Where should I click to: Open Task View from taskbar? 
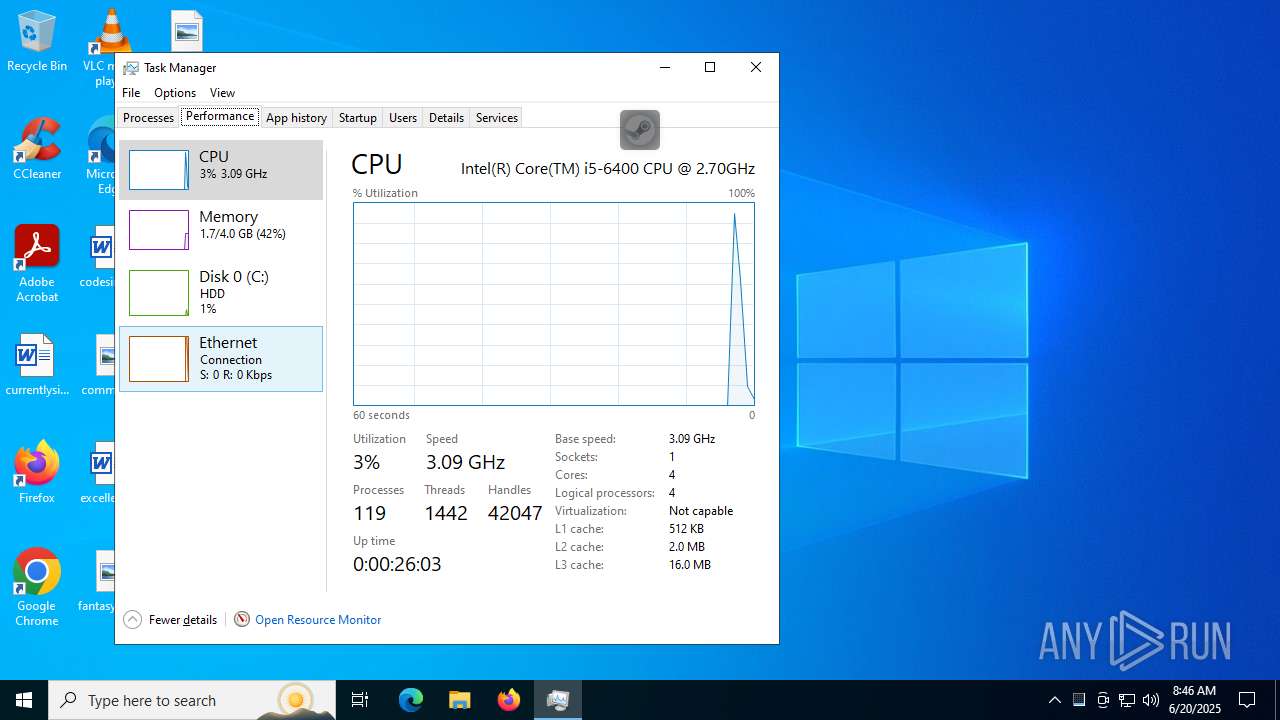tap(360, 700)
